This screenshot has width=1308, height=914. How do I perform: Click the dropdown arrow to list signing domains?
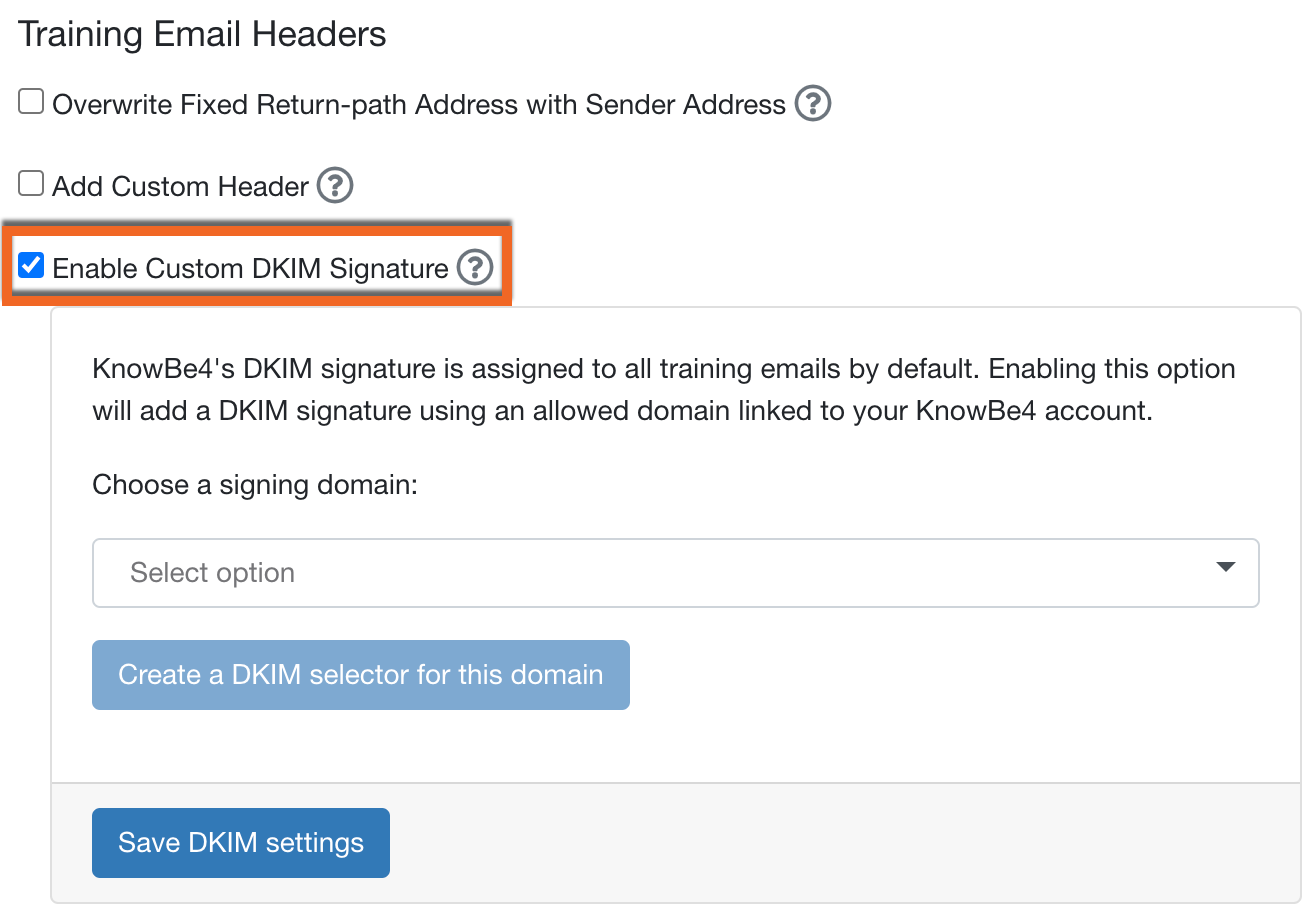(1225, 567)
